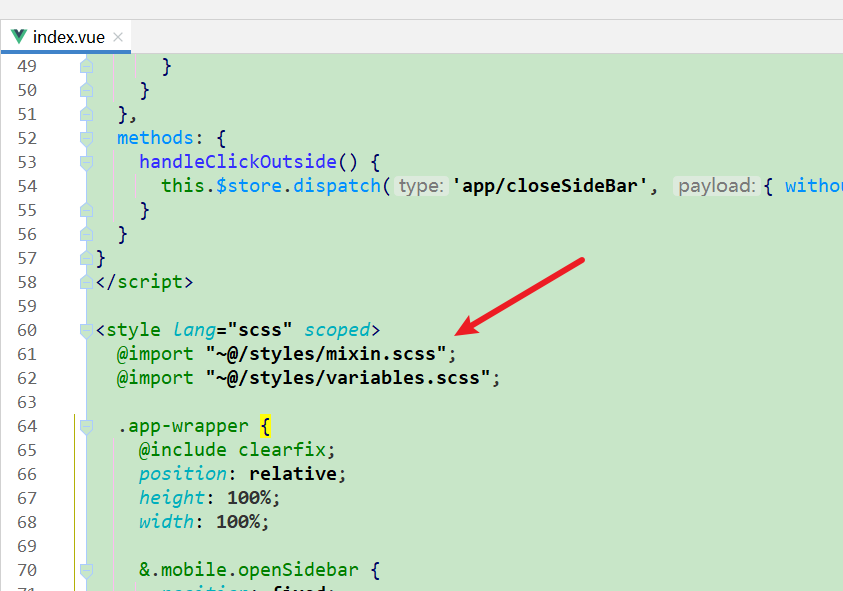Click the highlighted brace on line 64
The width and height of the screenshot is (843, 591).
point(263,425)
